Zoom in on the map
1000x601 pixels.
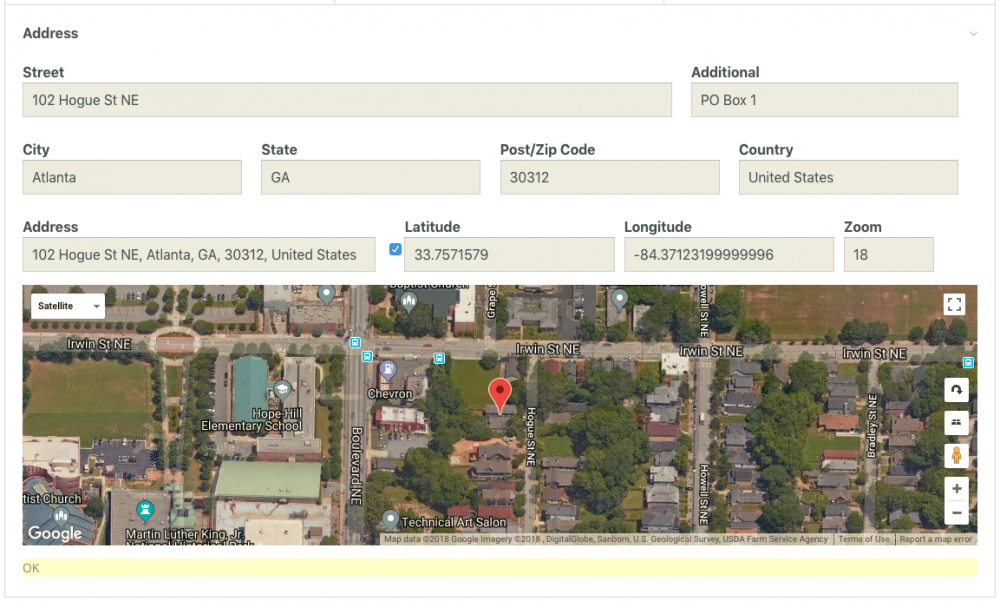956,489
